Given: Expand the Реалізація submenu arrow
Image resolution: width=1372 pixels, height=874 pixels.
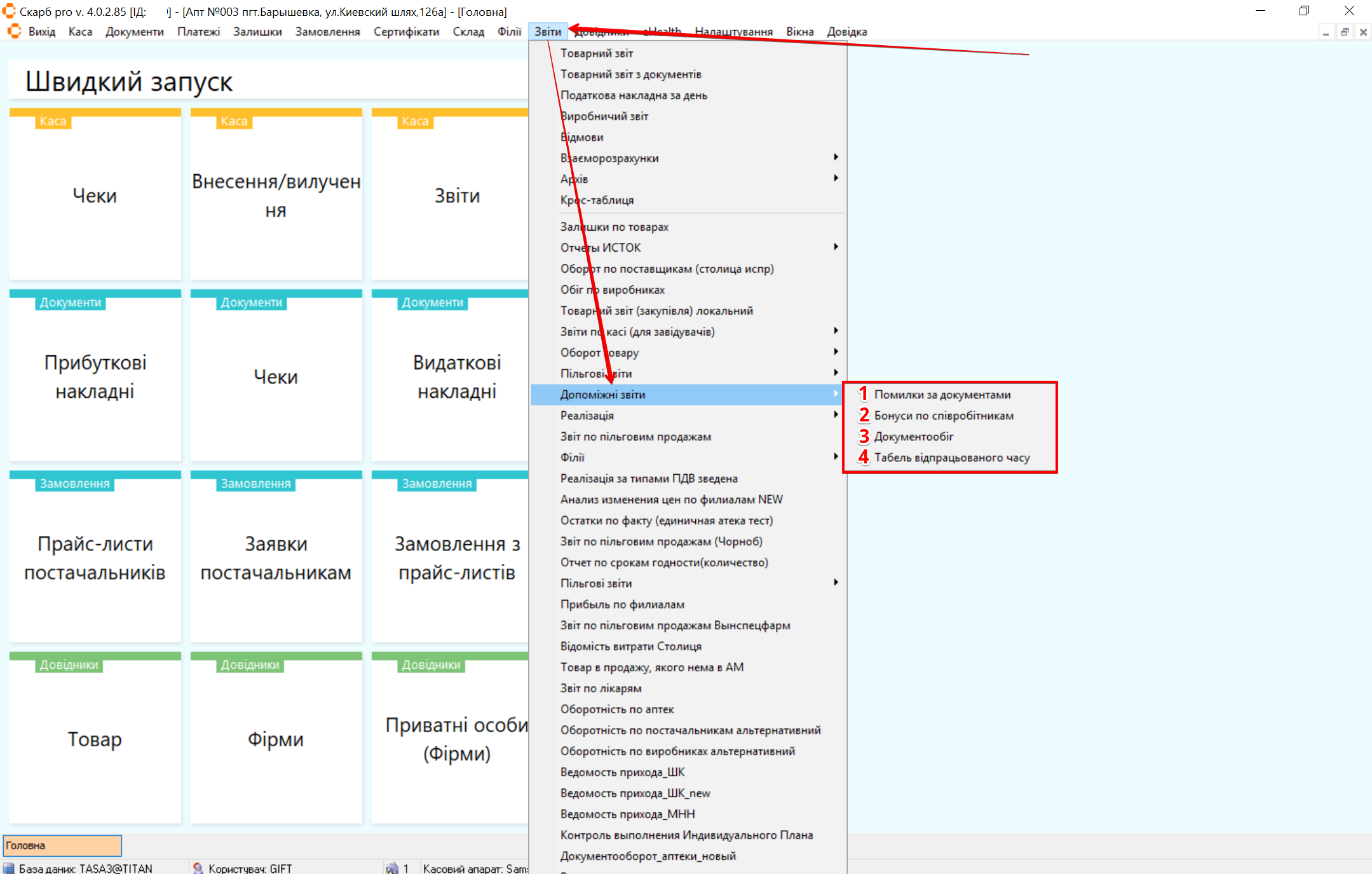Looking at the screenshot, I should point(836,415).
